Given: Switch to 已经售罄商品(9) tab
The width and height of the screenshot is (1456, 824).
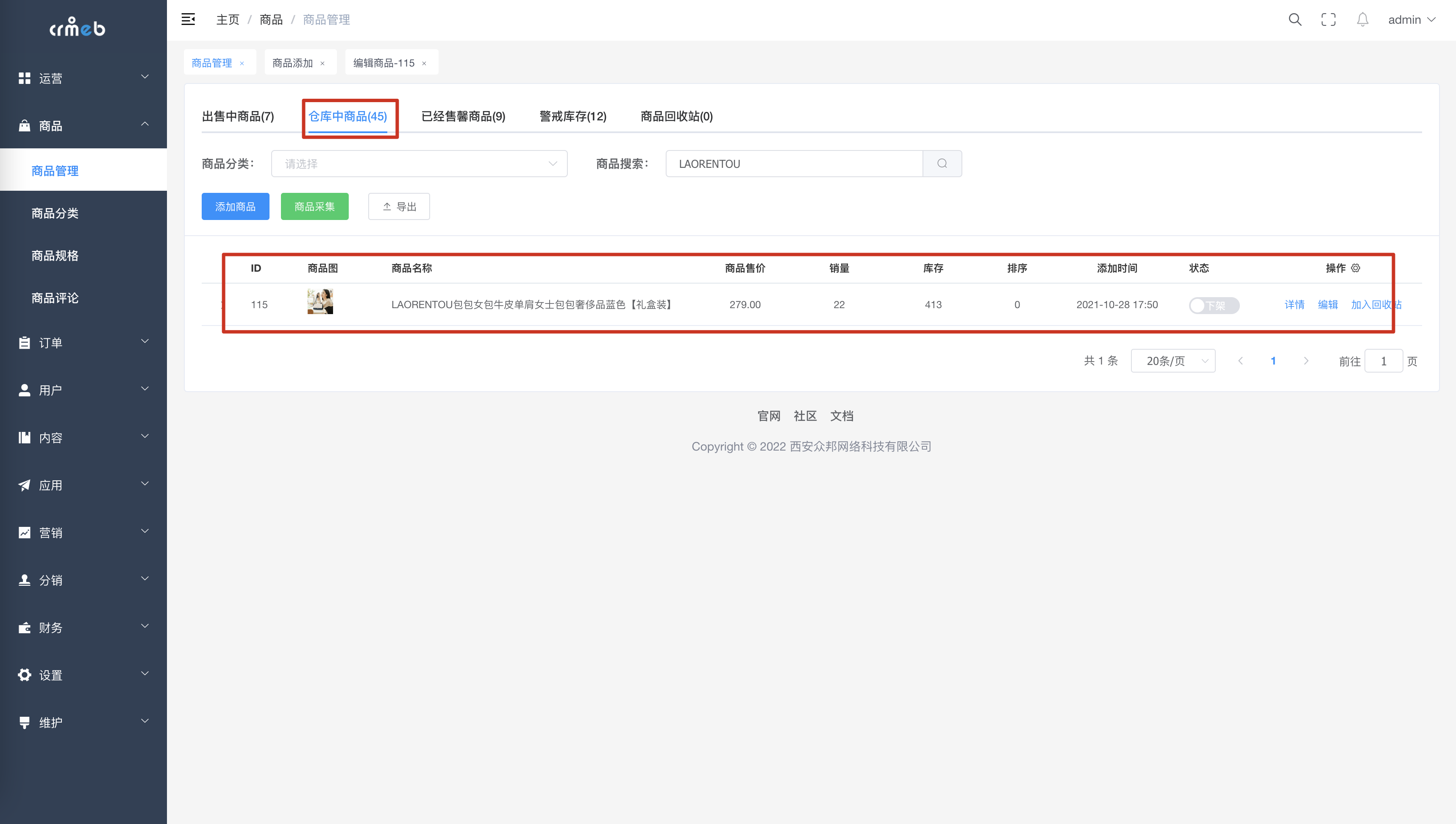Looking at the screenshot, I should (x=463, y=116).
